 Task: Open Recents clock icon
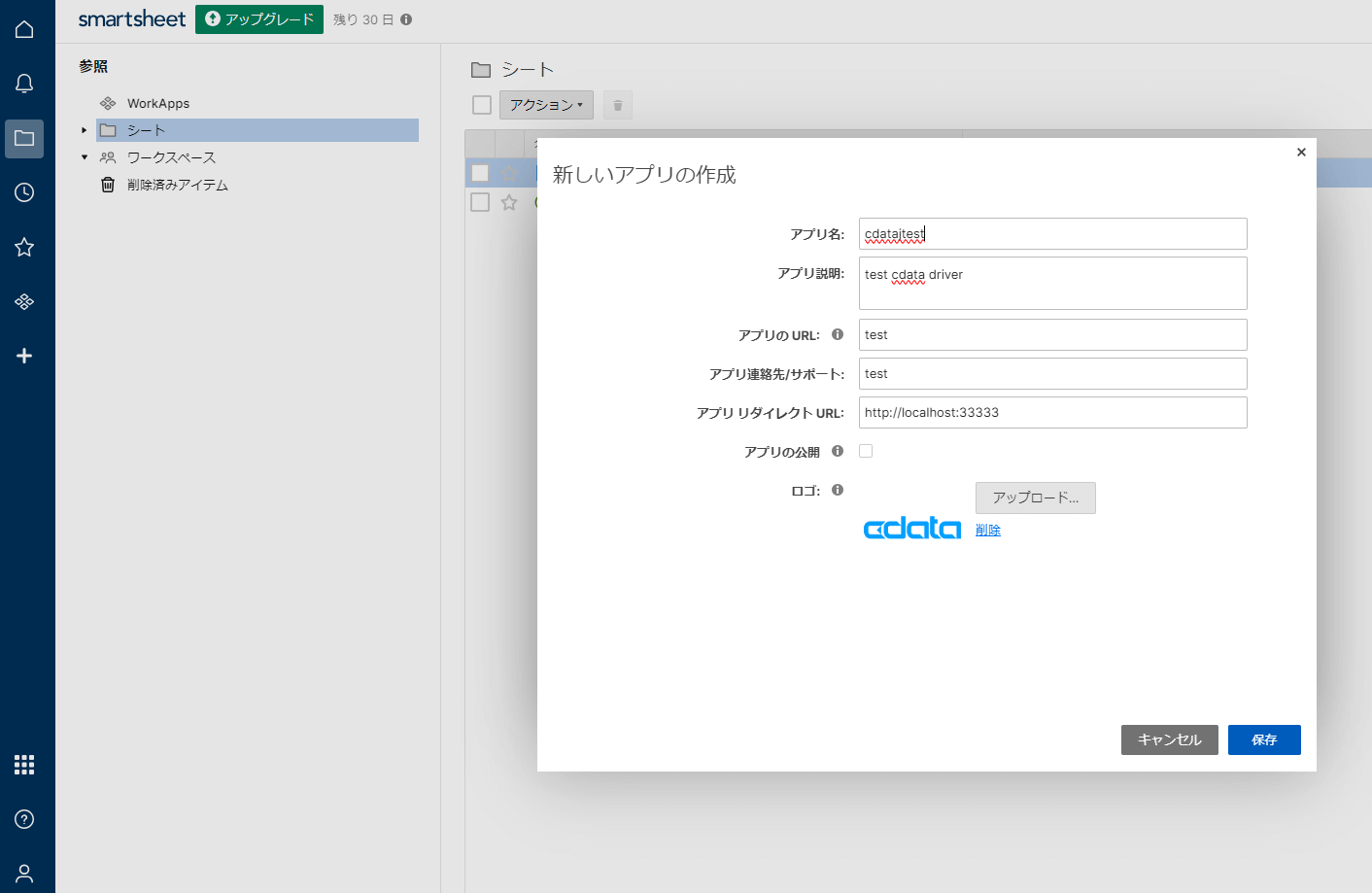[24, 192]
